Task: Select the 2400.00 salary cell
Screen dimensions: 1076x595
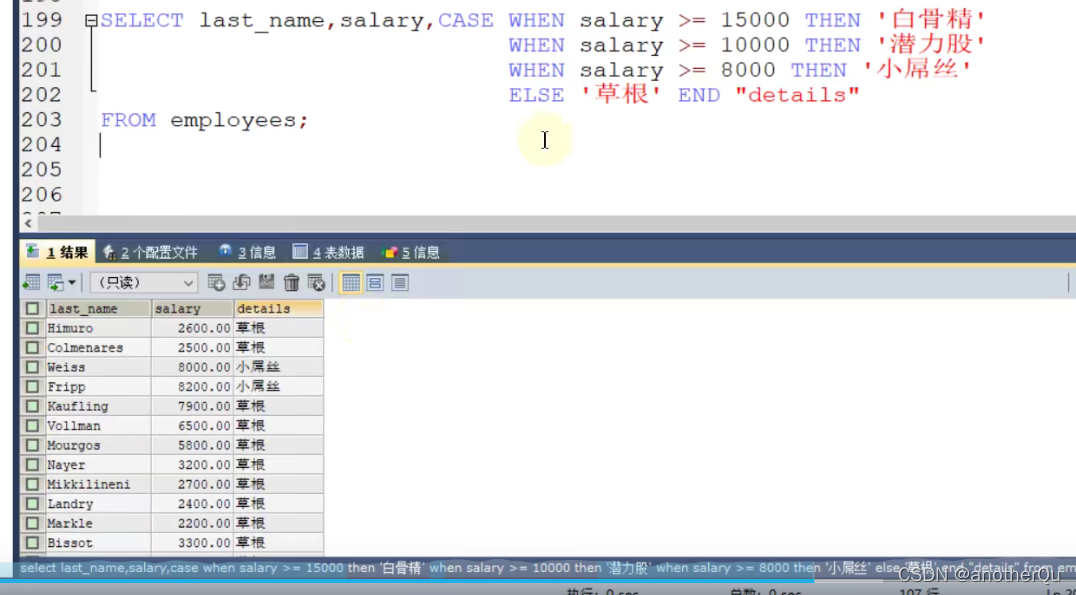Action: [x=193, y=504]
